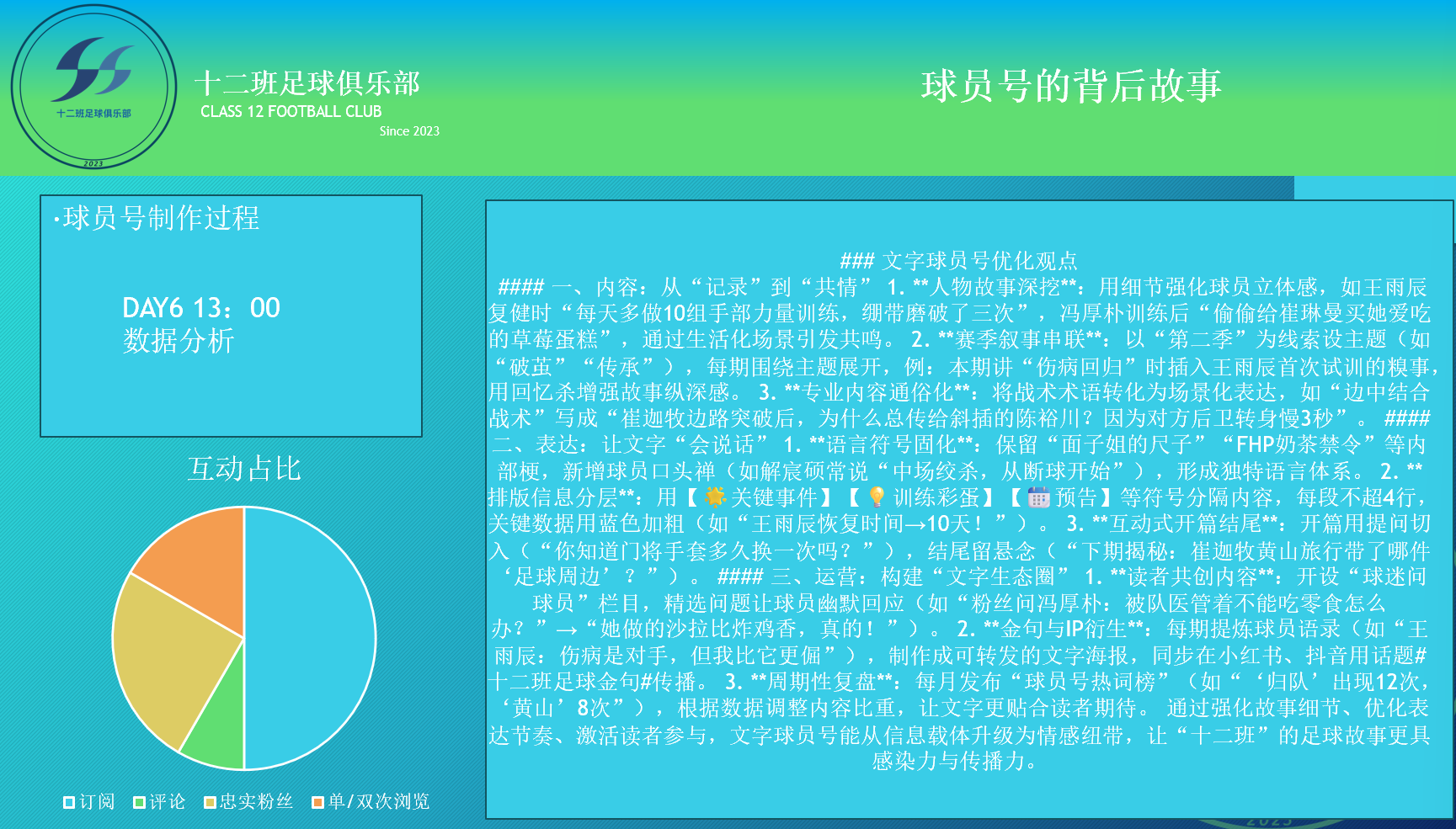This screenshot has width=1456, height=829.
Task: Click the 互动占比 chart title
Action: click(243, 469)
